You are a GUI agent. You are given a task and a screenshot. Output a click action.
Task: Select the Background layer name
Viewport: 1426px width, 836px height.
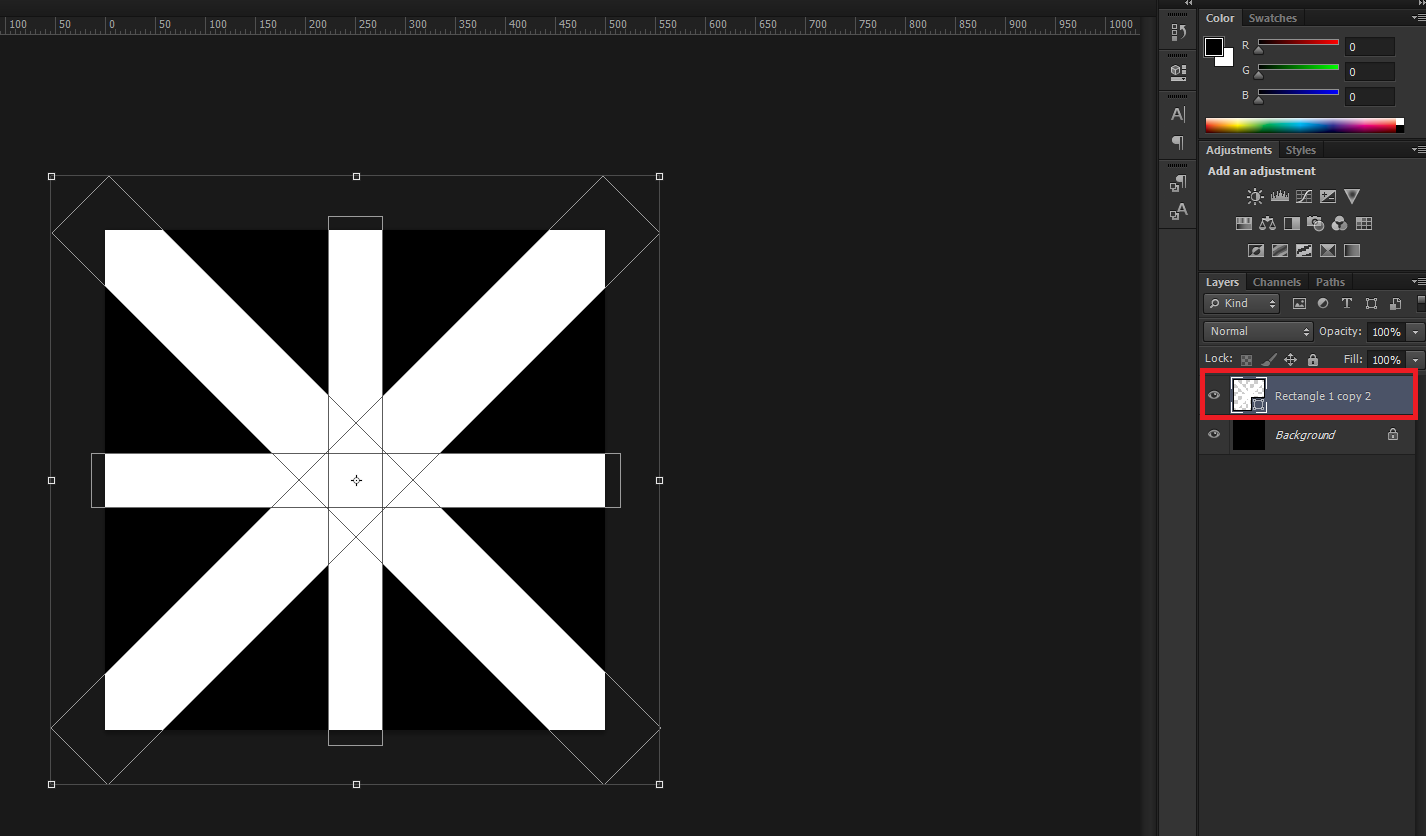pyautogui.click(x=1304, y=435)
